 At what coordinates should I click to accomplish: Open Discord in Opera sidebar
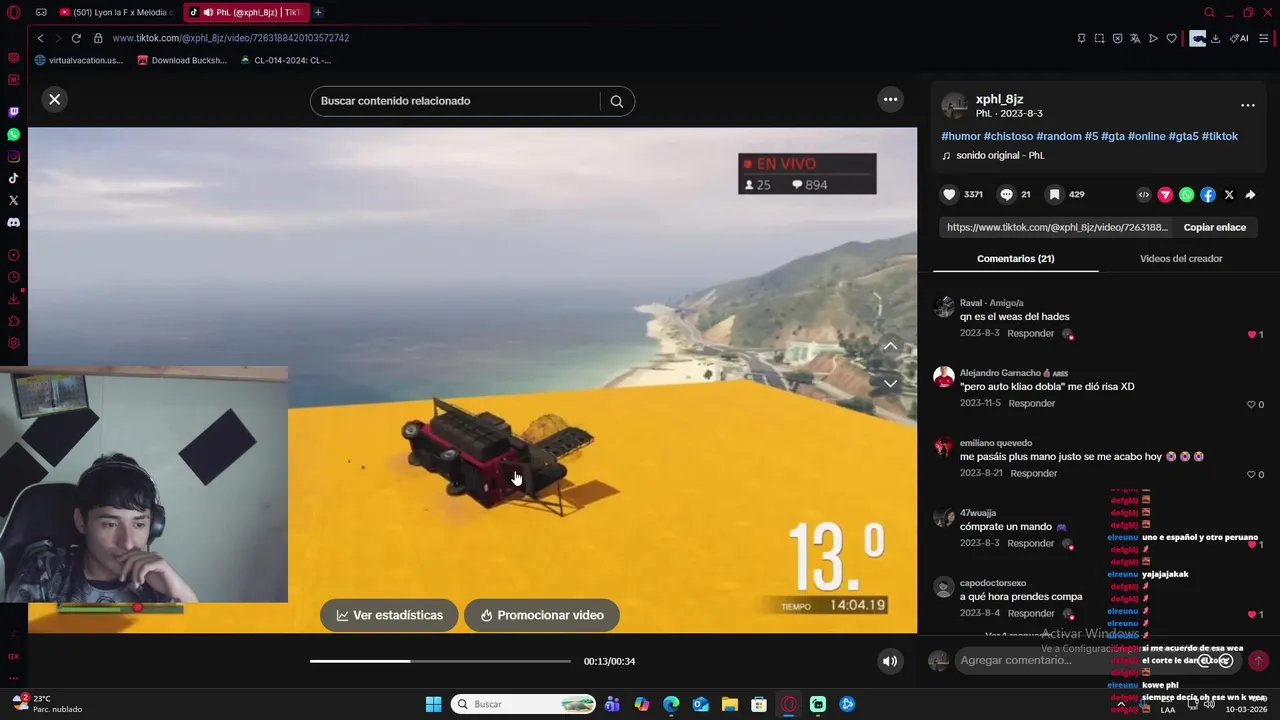click(x=14, y=222)
